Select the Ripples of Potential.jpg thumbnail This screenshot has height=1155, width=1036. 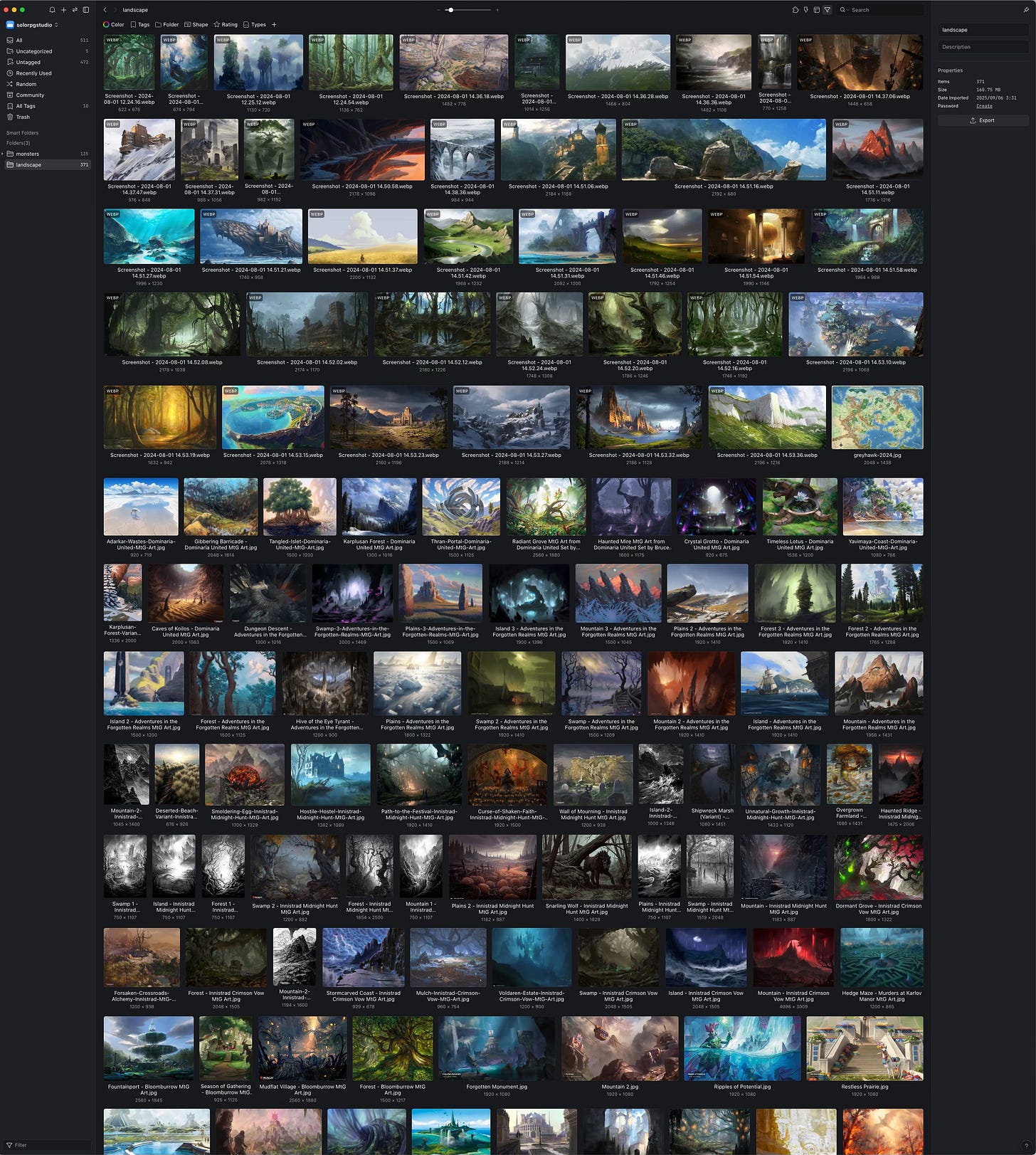tap(742, 1048)
